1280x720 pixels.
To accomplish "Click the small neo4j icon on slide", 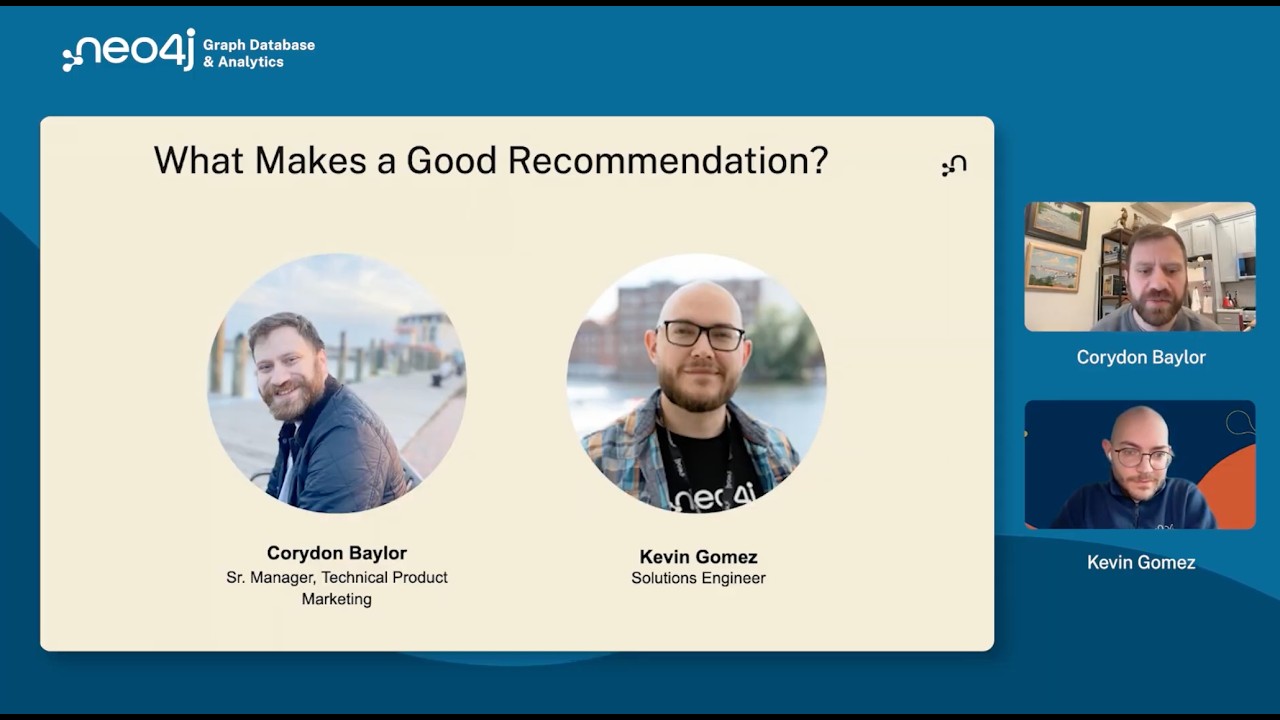I will click(954, 165).
